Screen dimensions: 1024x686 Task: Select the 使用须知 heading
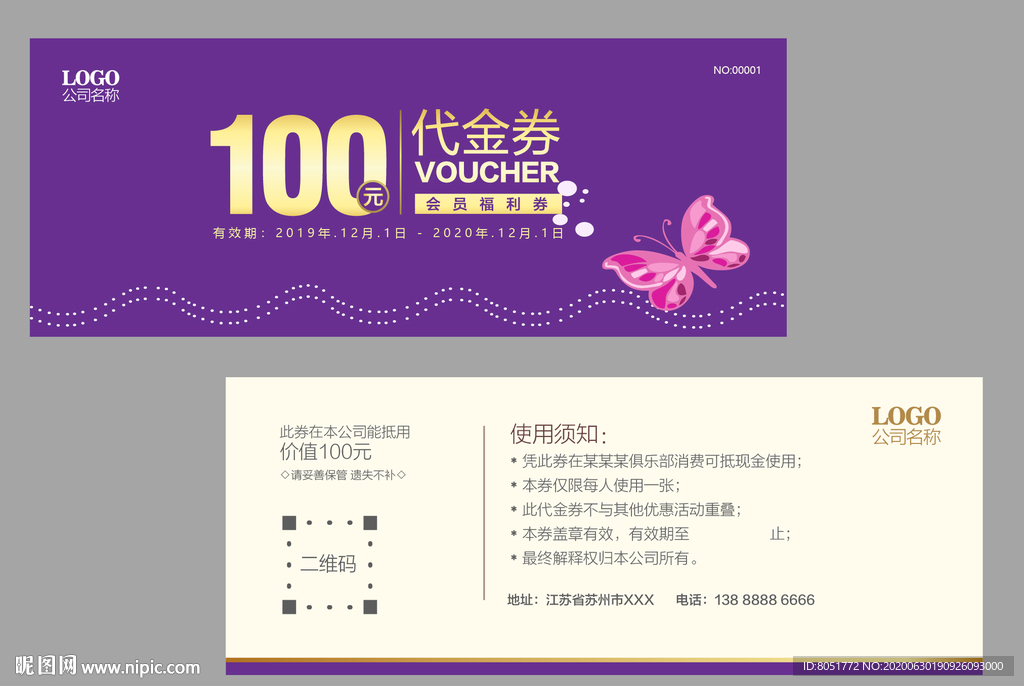558,434
